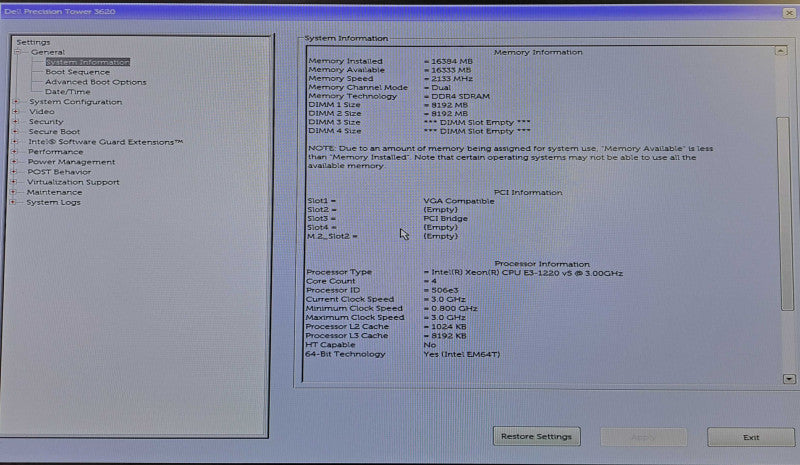Click the Slot1 VGA Compatible entry
The width and height of the screenshot is (800, 465).
(x=459, y=201)
